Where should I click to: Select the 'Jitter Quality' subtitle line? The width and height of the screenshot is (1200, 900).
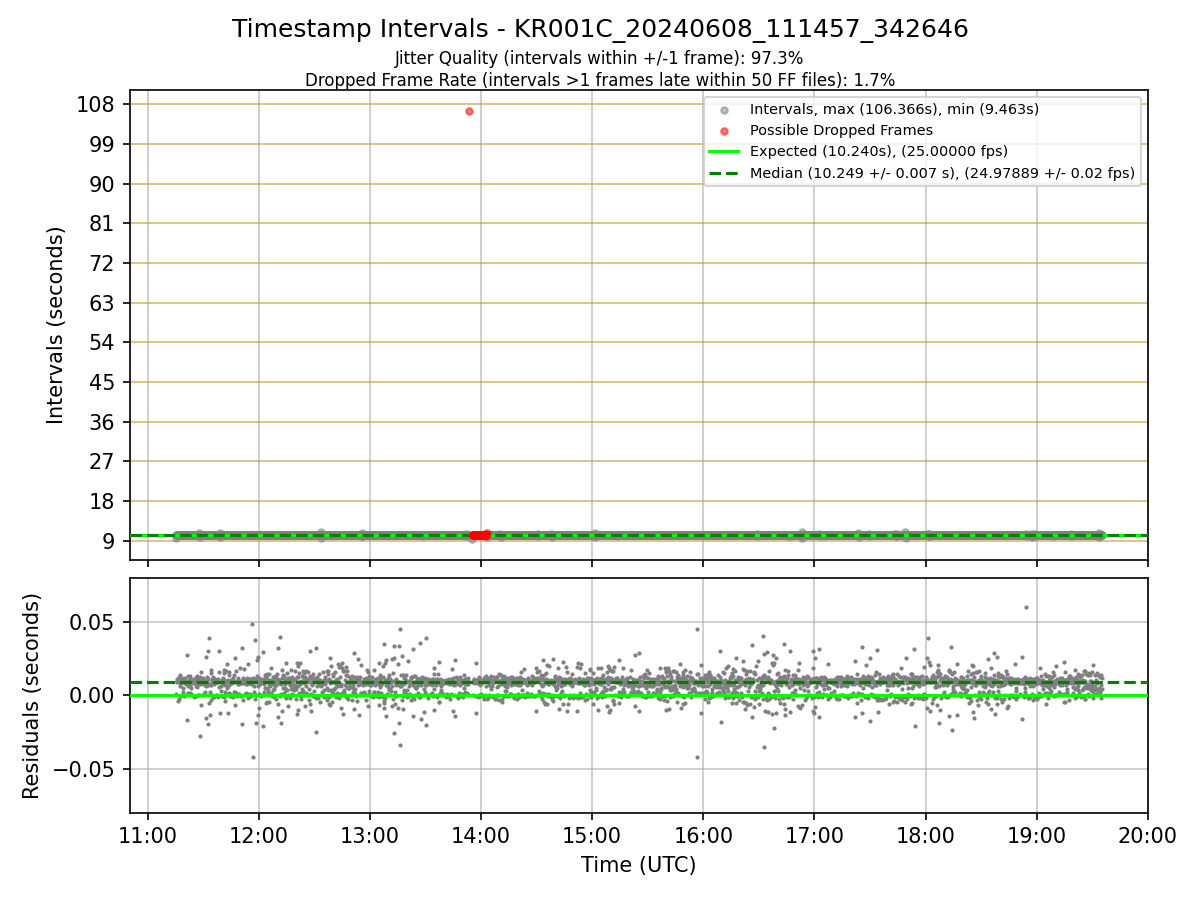click(599, 58)
